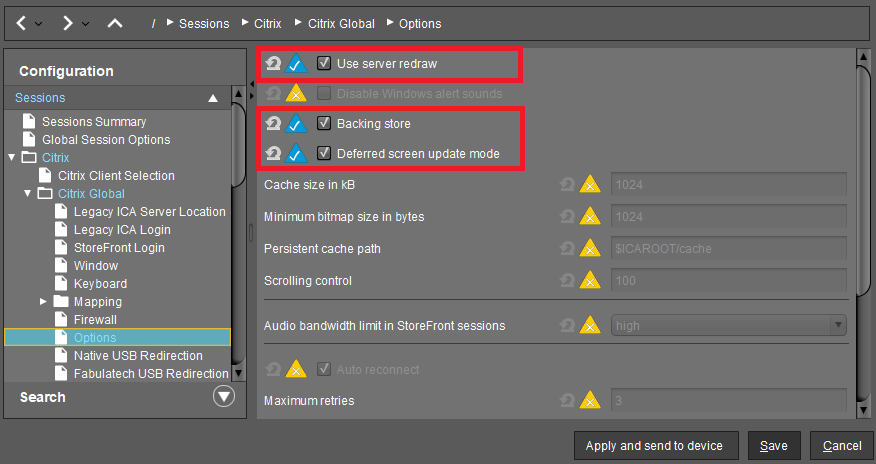Image resolution: width=876 pixels, height=464 pixels.
Task: Collapse the Citrix Global tree folder
Action: (28, 194)
